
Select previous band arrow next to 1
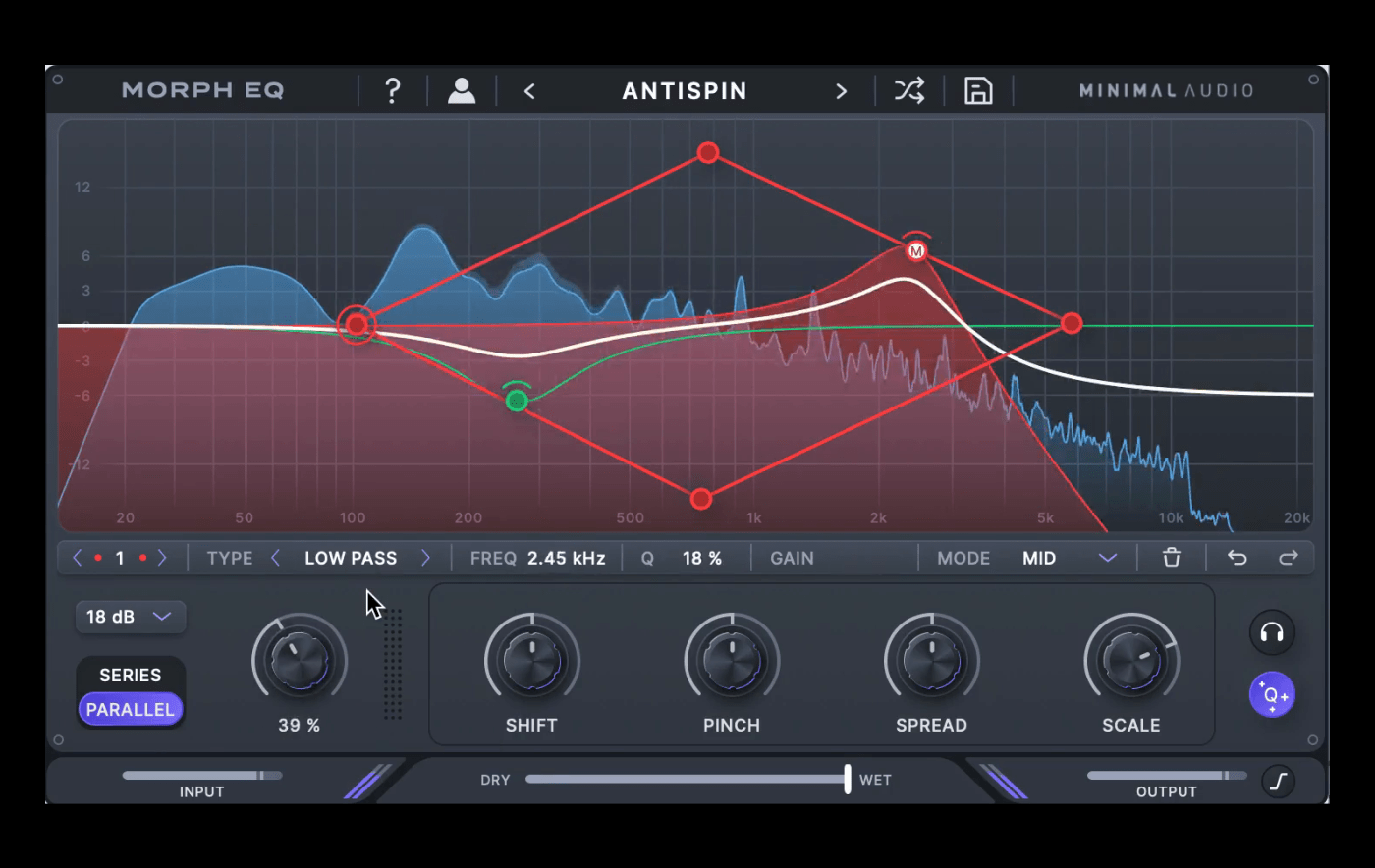point(78,558)
